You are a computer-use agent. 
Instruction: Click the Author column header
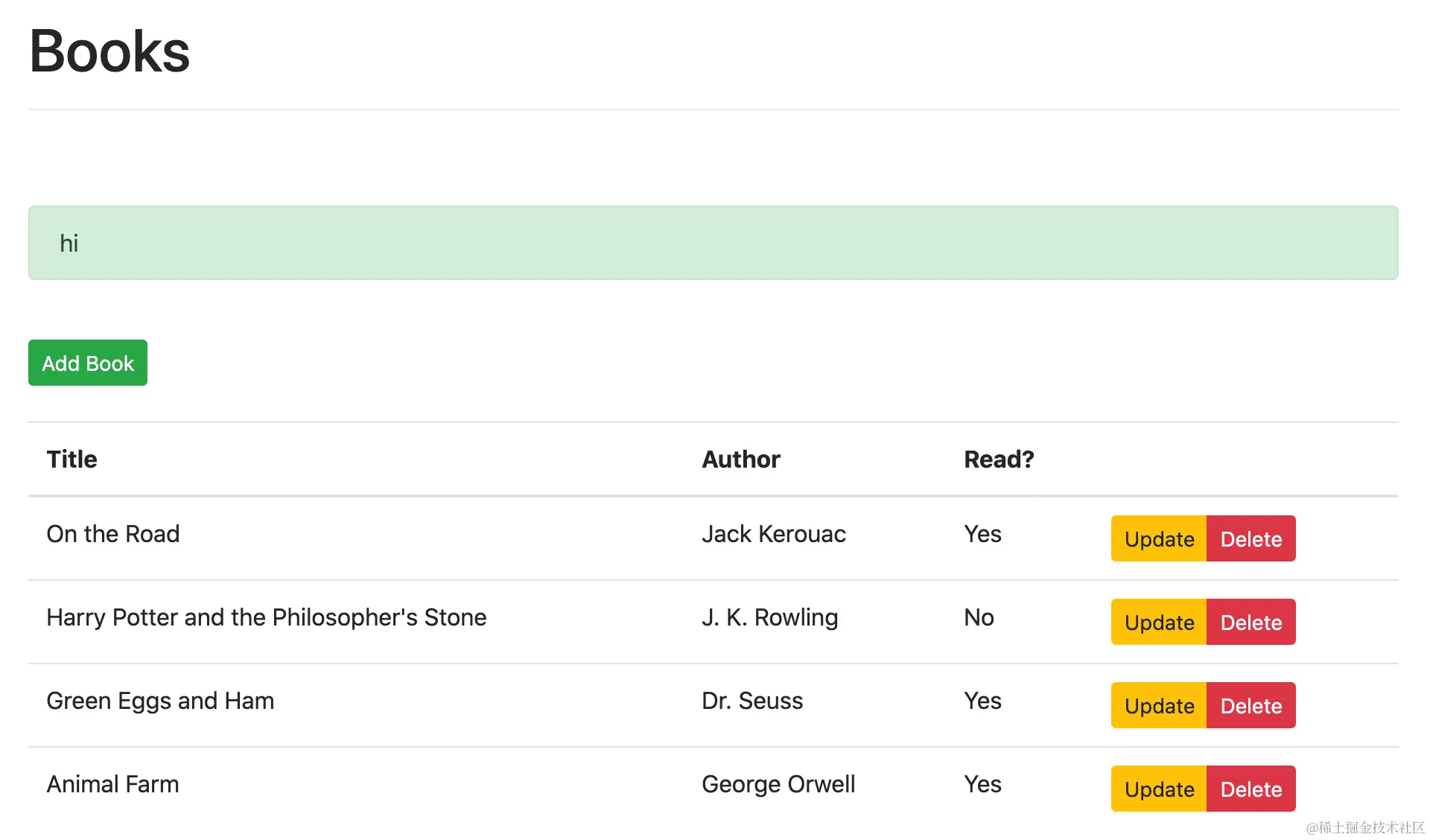(740, 459)
